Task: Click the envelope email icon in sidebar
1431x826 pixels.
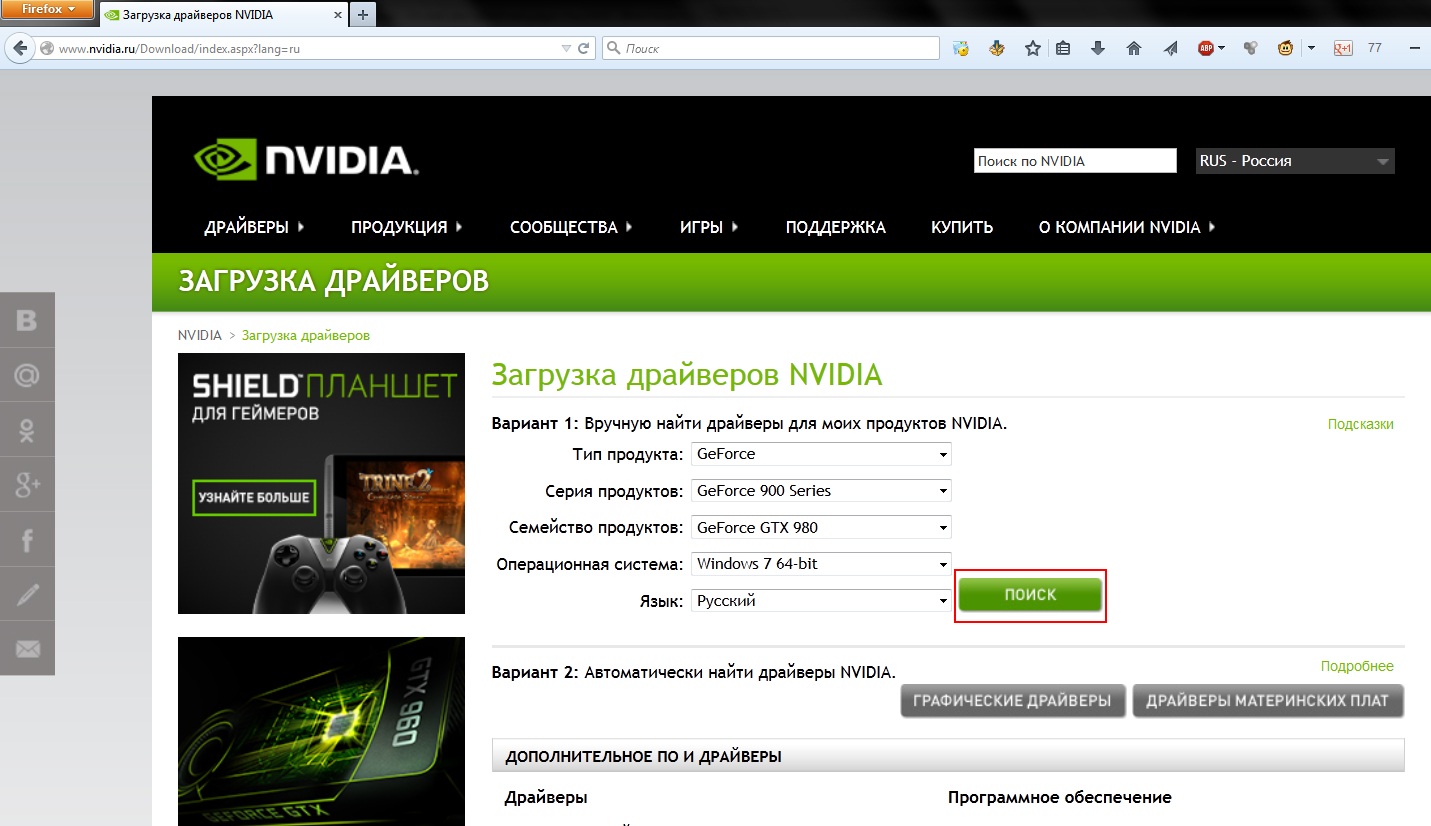Action: point(27,649)
